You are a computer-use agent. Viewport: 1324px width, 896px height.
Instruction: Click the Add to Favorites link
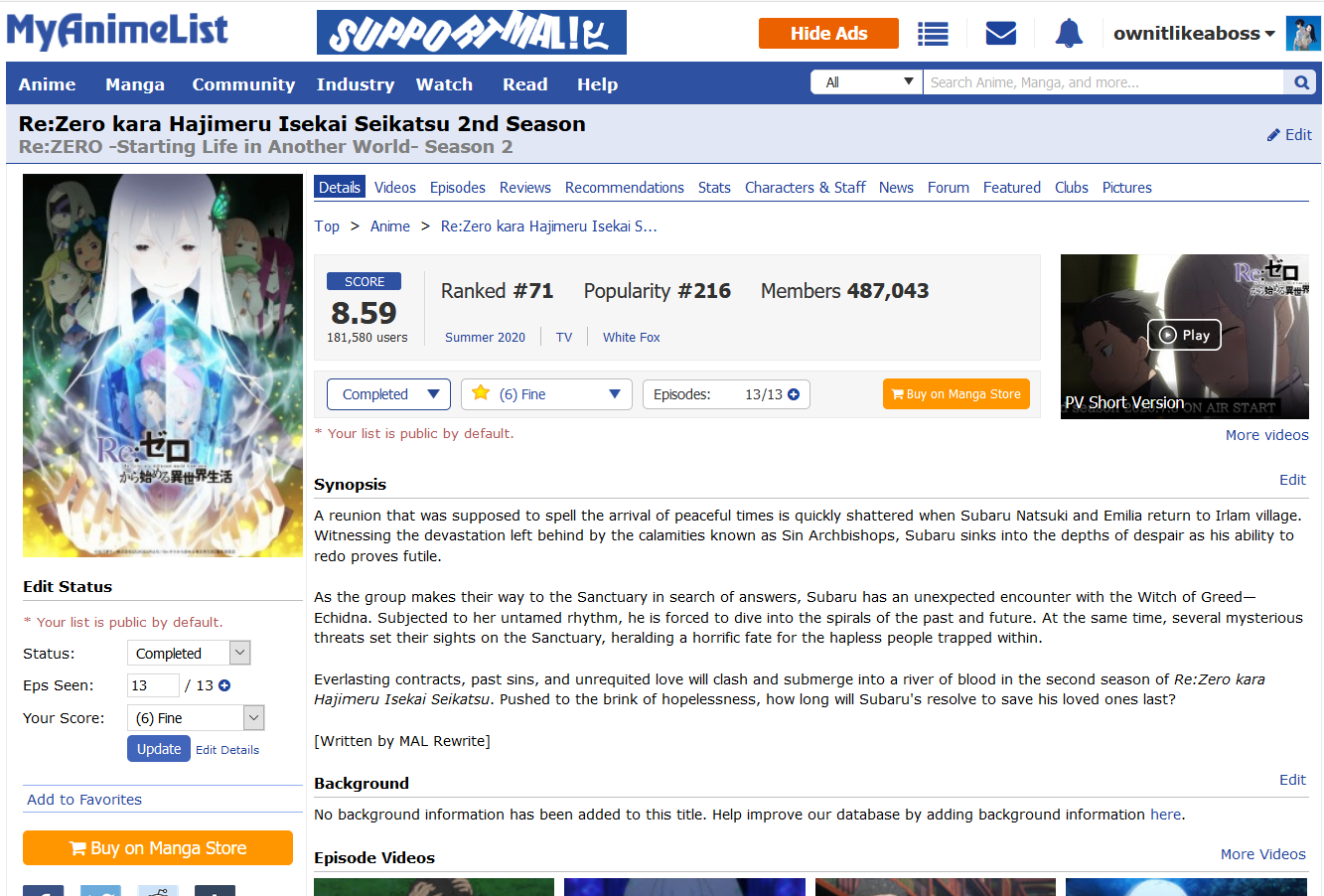click(x=84, y=800)
